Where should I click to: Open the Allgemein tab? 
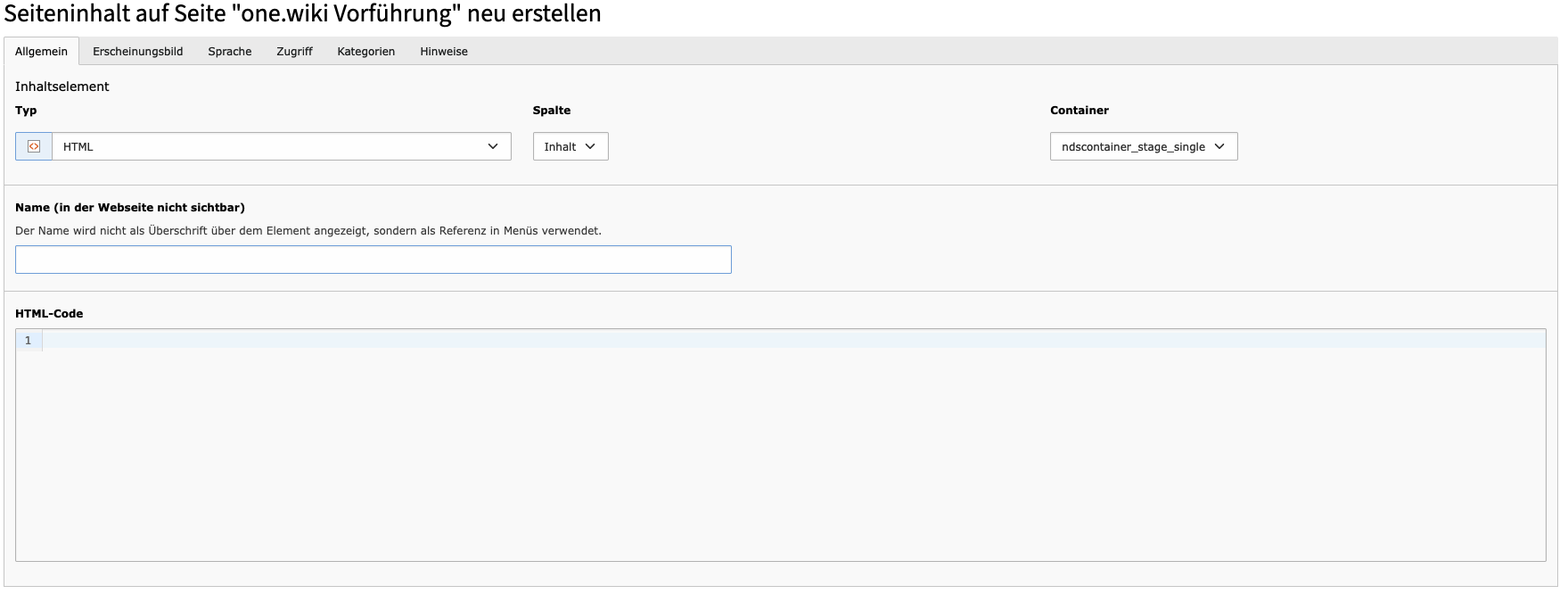(x=41, y=51)
